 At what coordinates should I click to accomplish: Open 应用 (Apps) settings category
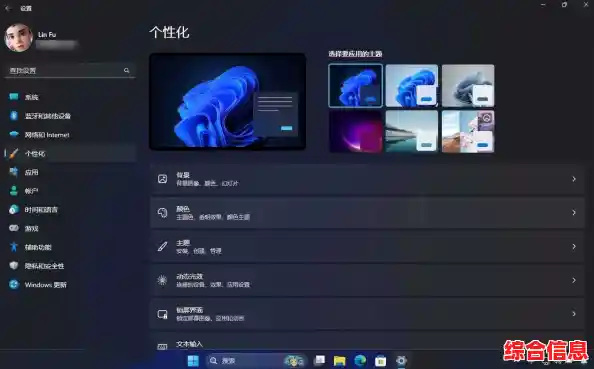pos(70,172)
